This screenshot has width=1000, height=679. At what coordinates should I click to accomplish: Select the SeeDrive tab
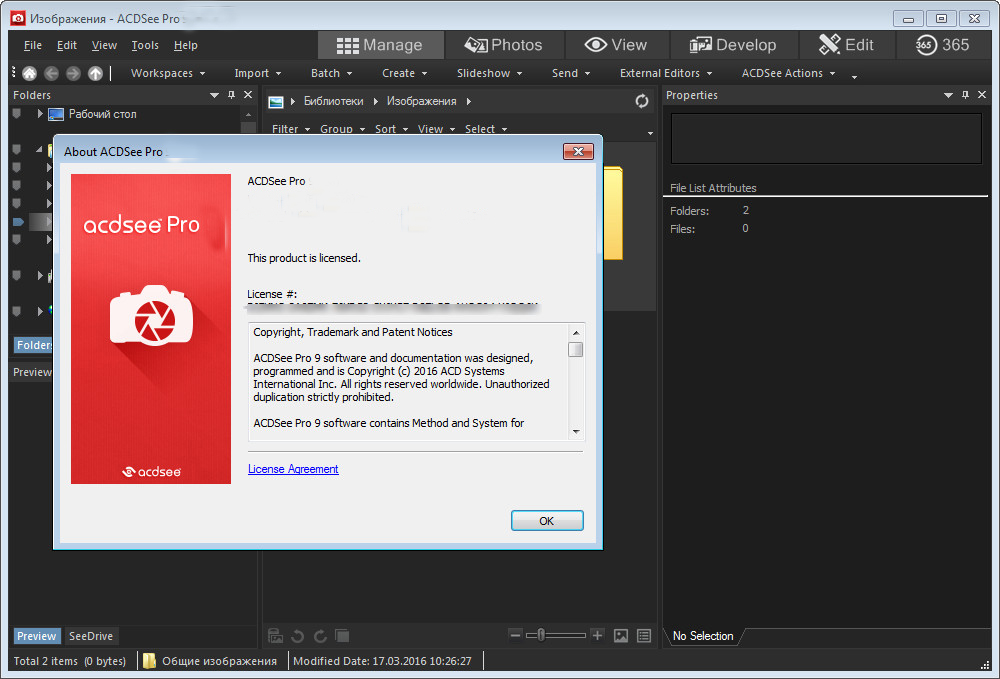91,636
